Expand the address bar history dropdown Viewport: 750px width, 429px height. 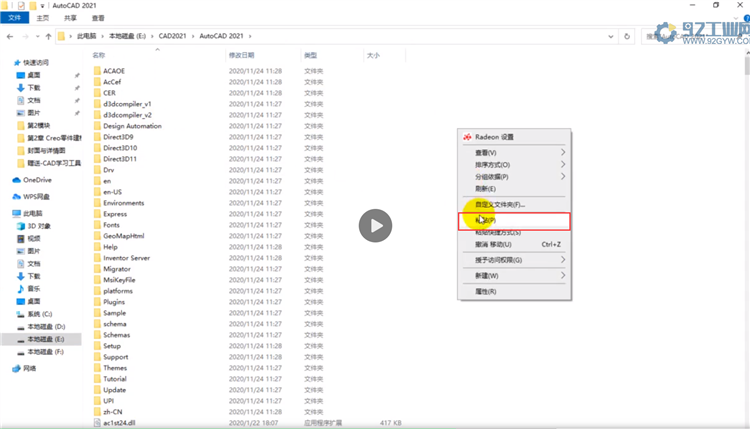611,36
